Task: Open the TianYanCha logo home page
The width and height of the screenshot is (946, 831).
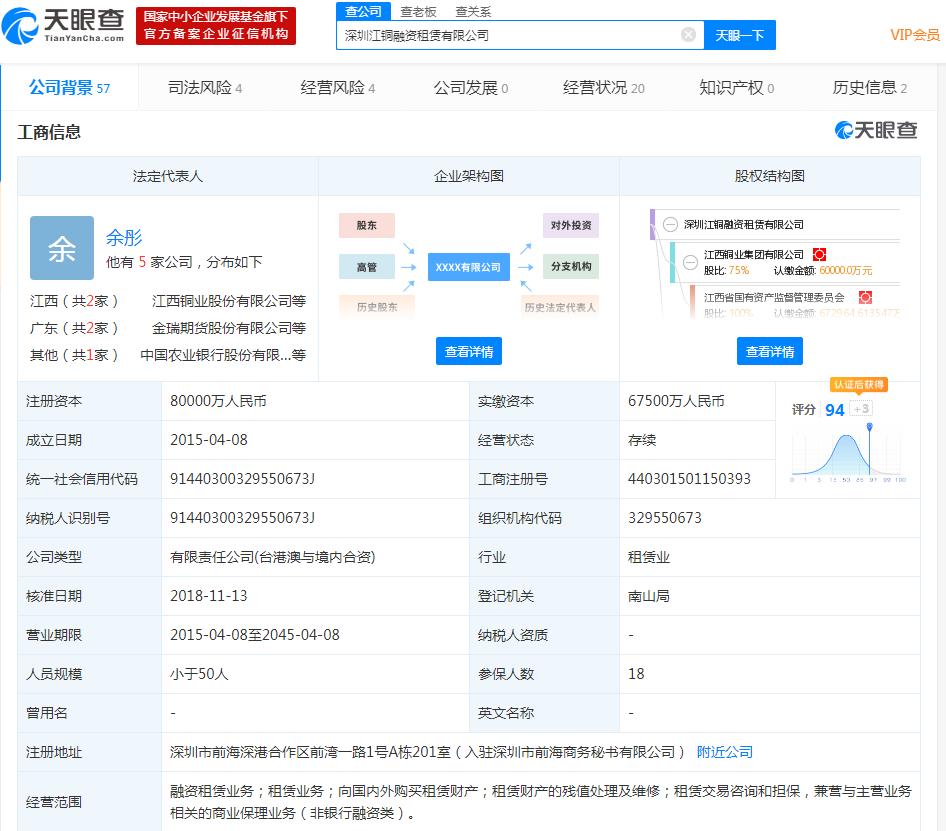Action: click(63, 26)
